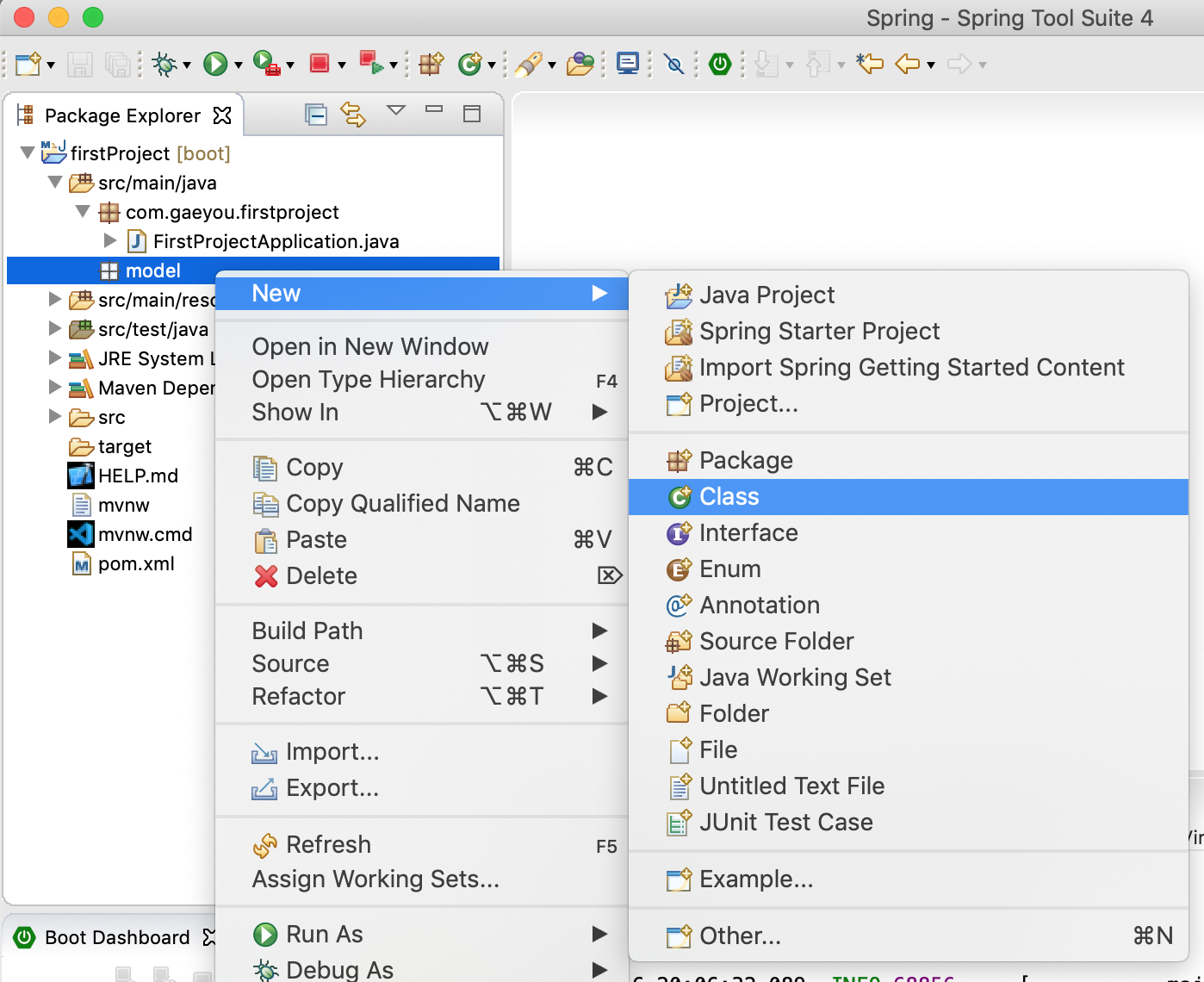Open the Back history dropdown arrow
Screen dimensions: 1204x982
click(931, 65)
